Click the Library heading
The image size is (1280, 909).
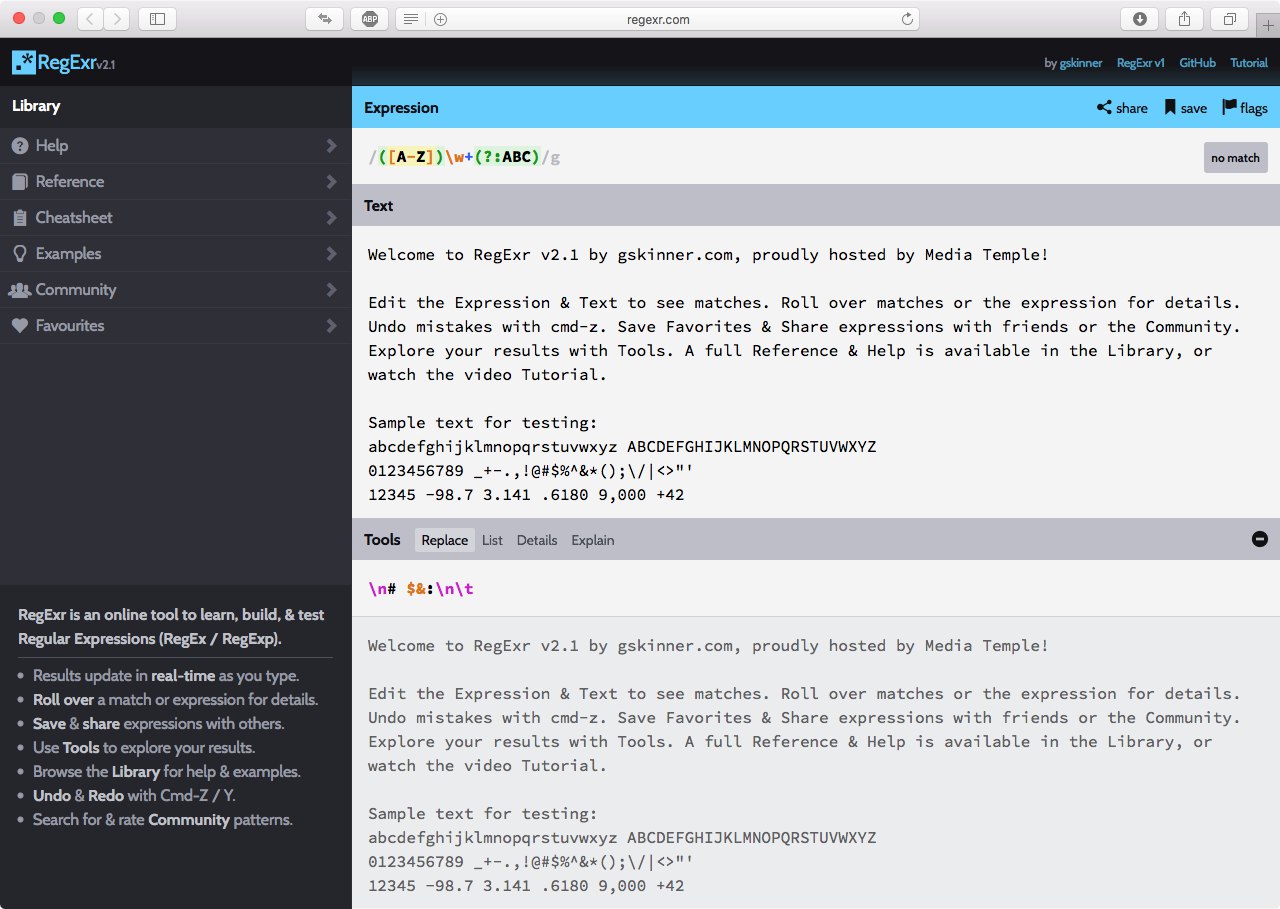pyautogui.click(x=36, y=106)
